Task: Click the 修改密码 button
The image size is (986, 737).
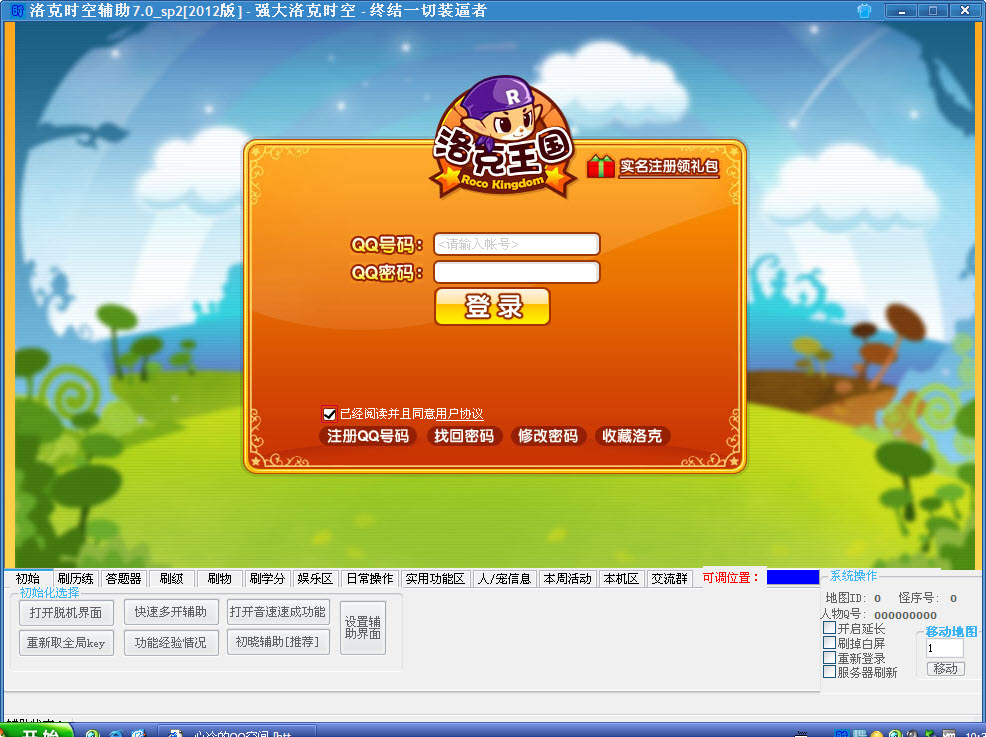Action: (548, 436)
